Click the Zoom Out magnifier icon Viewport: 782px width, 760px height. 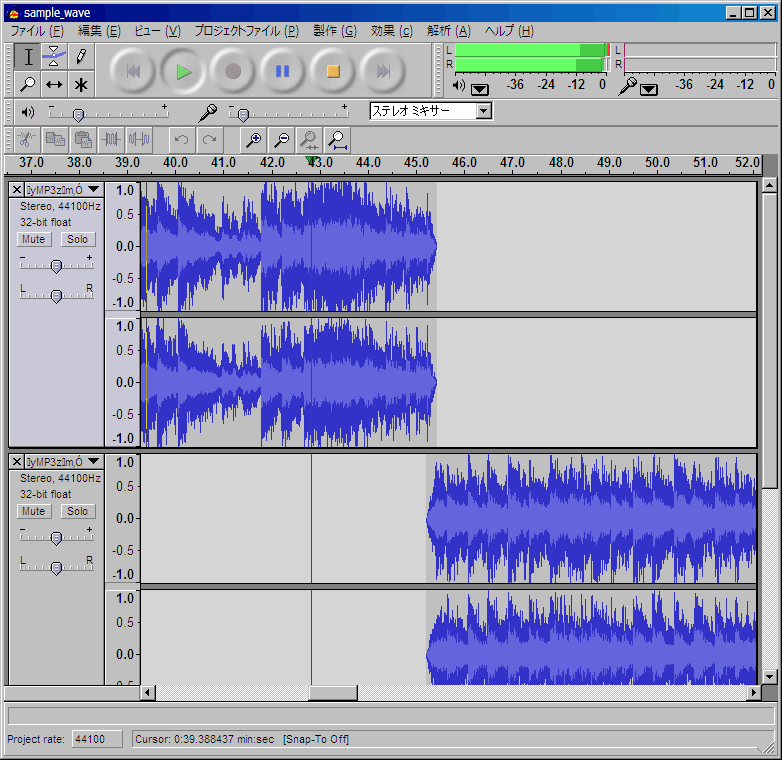[281, 140]
